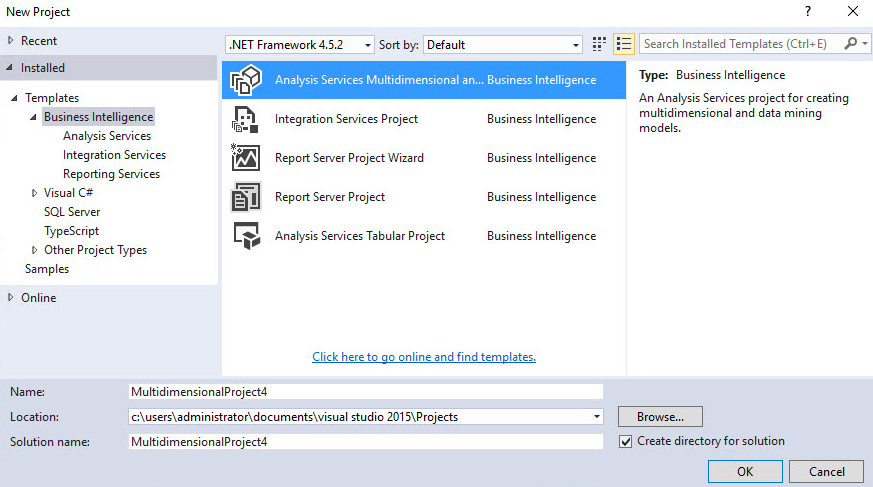The height and width of the screenshot is (487, 873).
Task: Click the Browse button
Action: coord(660,416)
